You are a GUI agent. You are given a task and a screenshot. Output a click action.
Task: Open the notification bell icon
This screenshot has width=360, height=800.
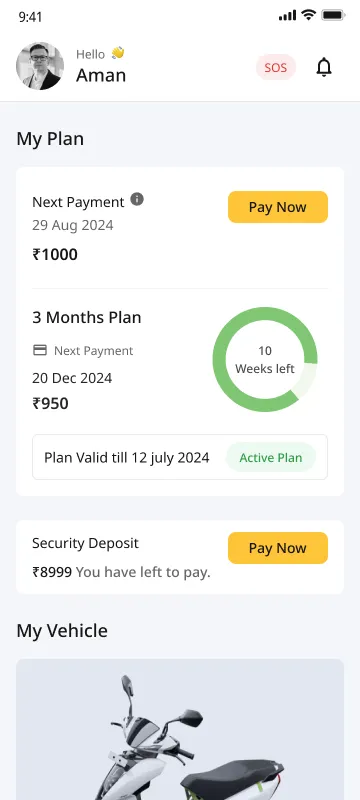(x=324, y=67)
